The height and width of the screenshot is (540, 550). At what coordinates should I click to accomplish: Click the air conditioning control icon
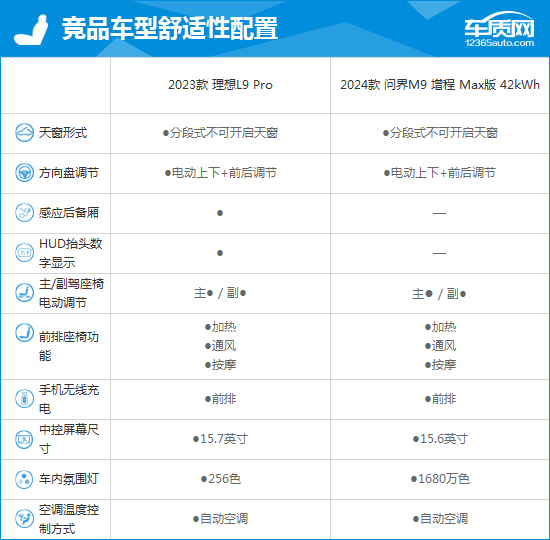(24, 519)
